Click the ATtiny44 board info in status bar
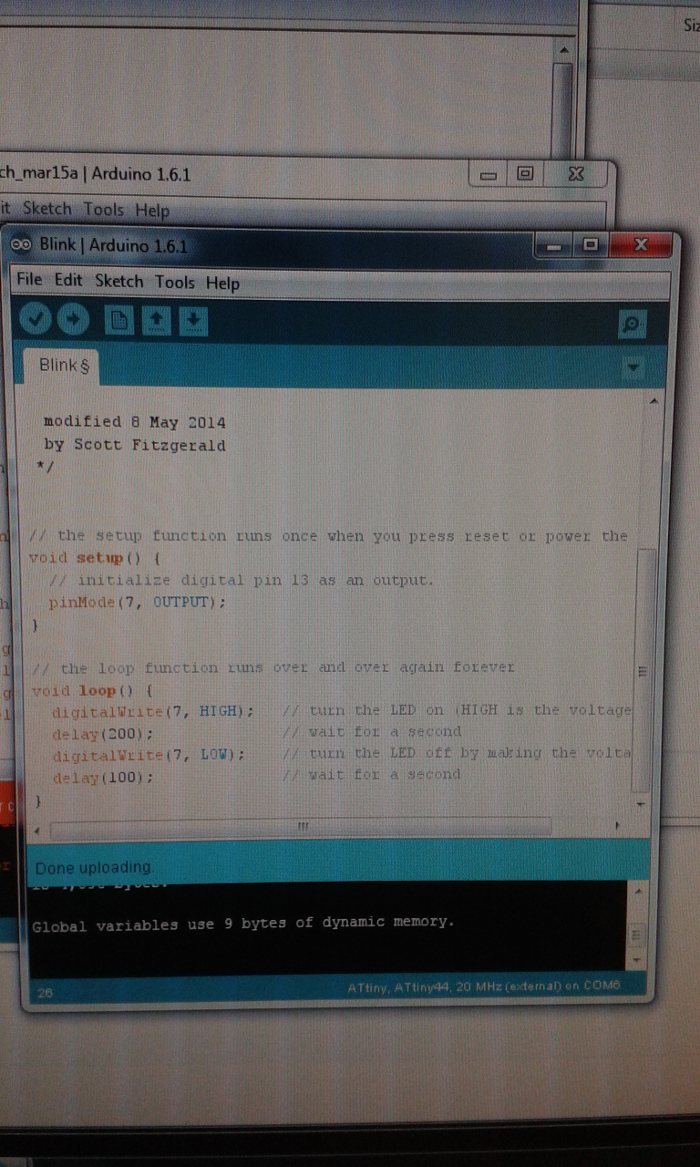 coord(484,988)
